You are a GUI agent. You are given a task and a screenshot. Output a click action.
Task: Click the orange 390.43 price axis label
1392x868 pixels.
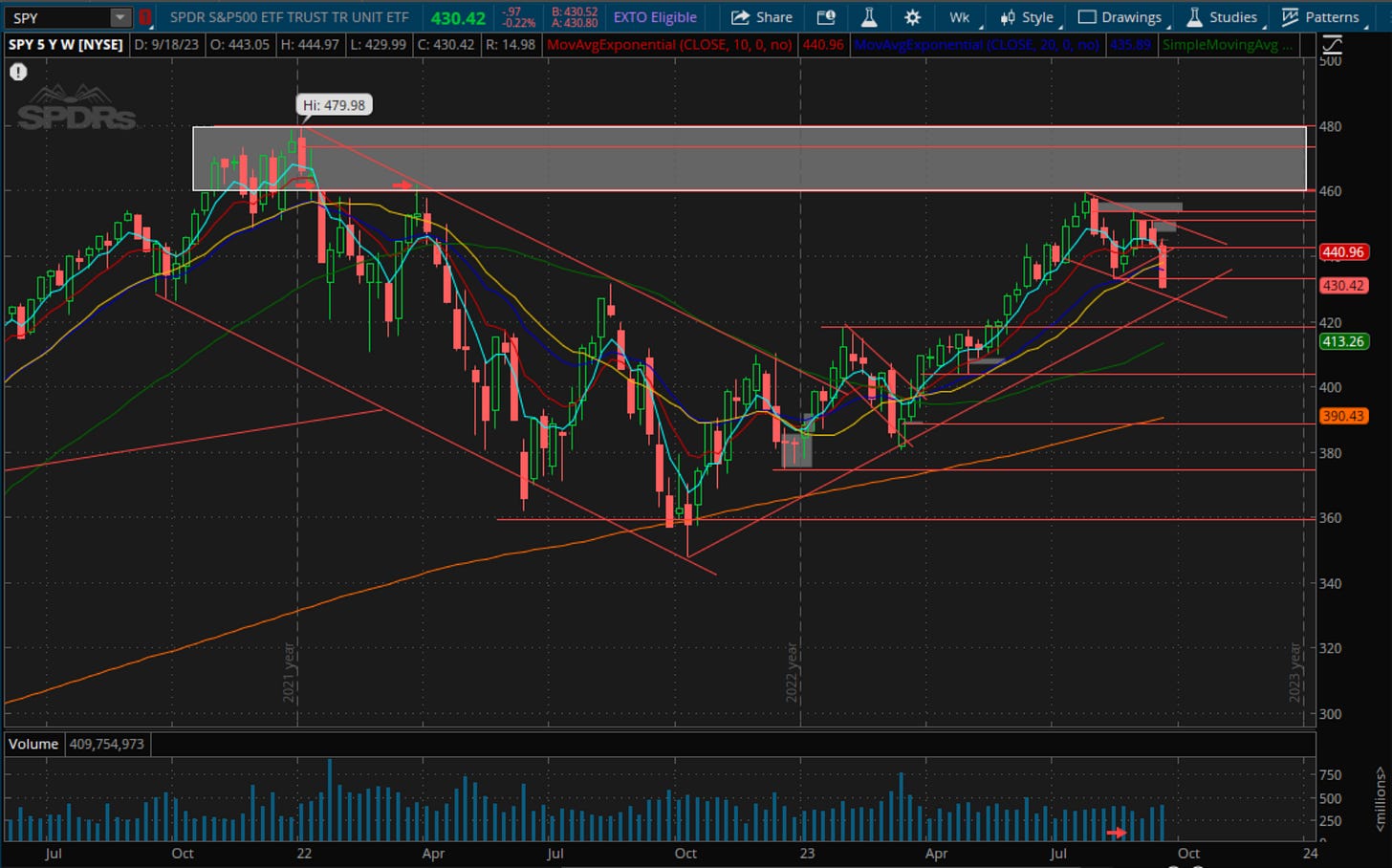pyautogui.click(x=1343, y=416)
